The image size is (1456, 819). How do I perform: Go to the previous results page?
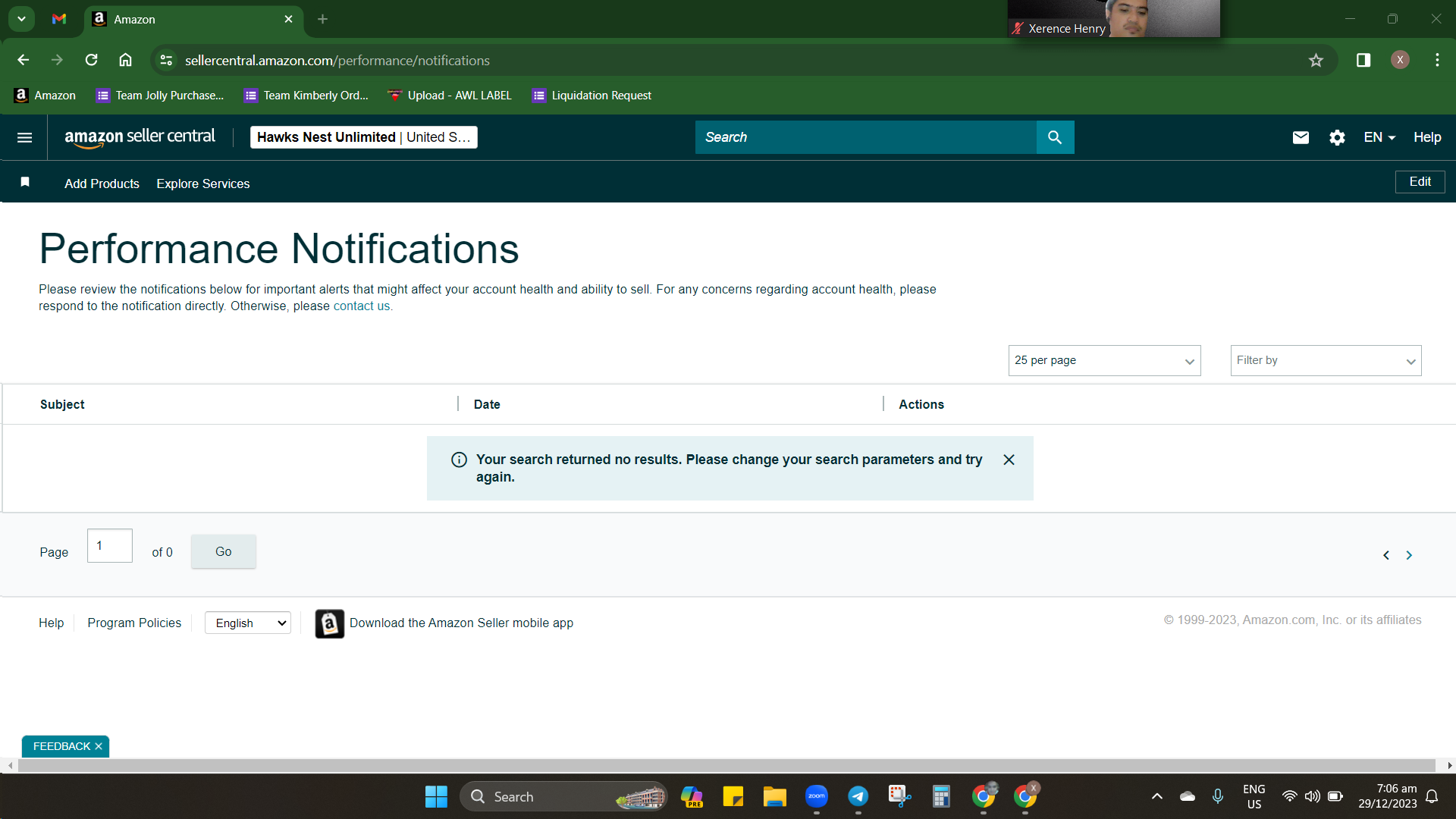tap(1385, 555)
